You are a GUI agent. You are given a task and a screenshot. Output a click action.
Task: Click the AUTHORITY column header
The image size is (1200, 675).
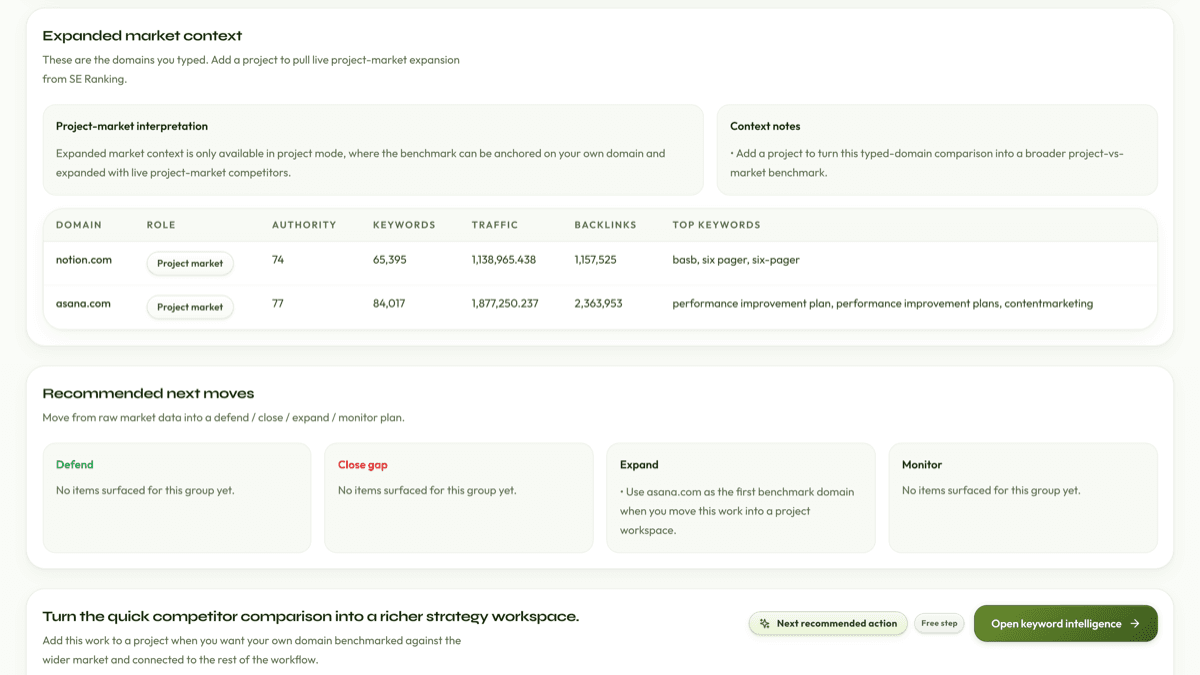point(304,225)
